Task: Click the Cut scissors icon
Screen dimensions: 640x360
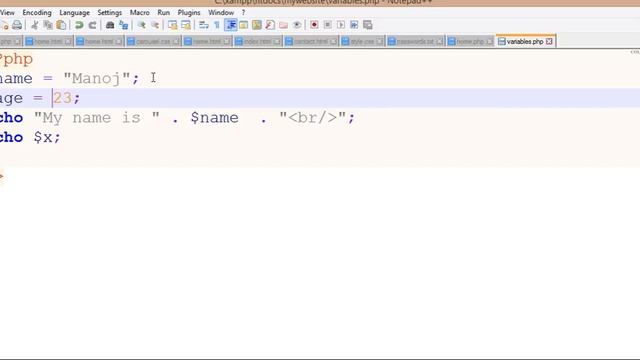Action: tap(35, 25)
